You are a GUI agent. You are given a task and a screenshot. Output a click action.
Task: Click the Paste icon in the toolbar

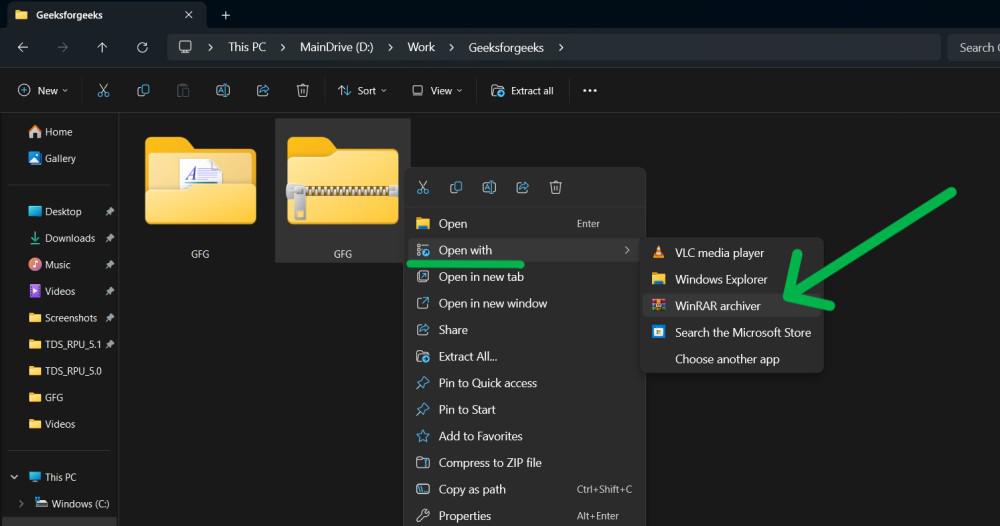pos(183,91)
